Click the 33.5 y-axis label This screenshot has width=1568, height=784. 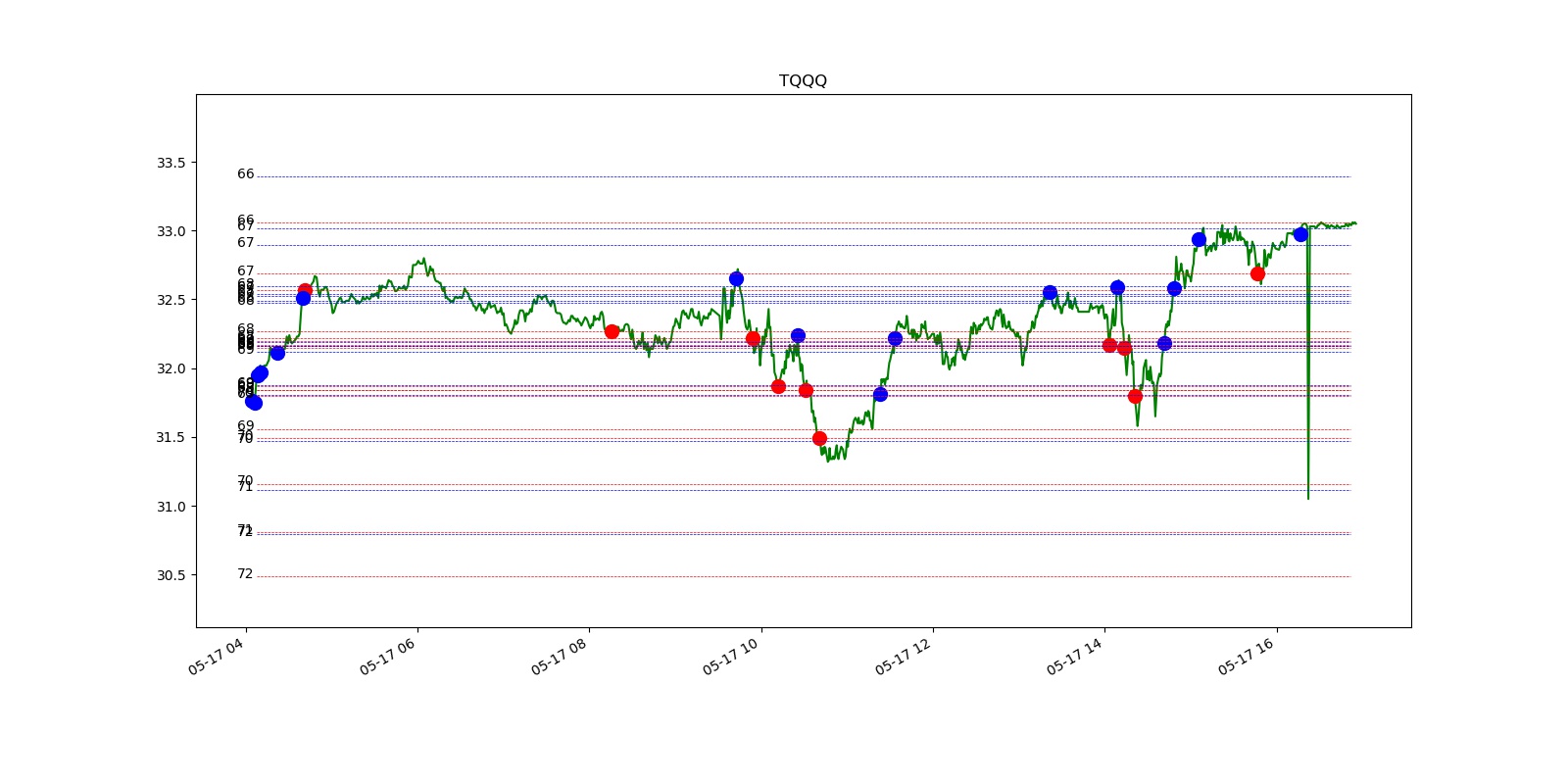(171, 163)
